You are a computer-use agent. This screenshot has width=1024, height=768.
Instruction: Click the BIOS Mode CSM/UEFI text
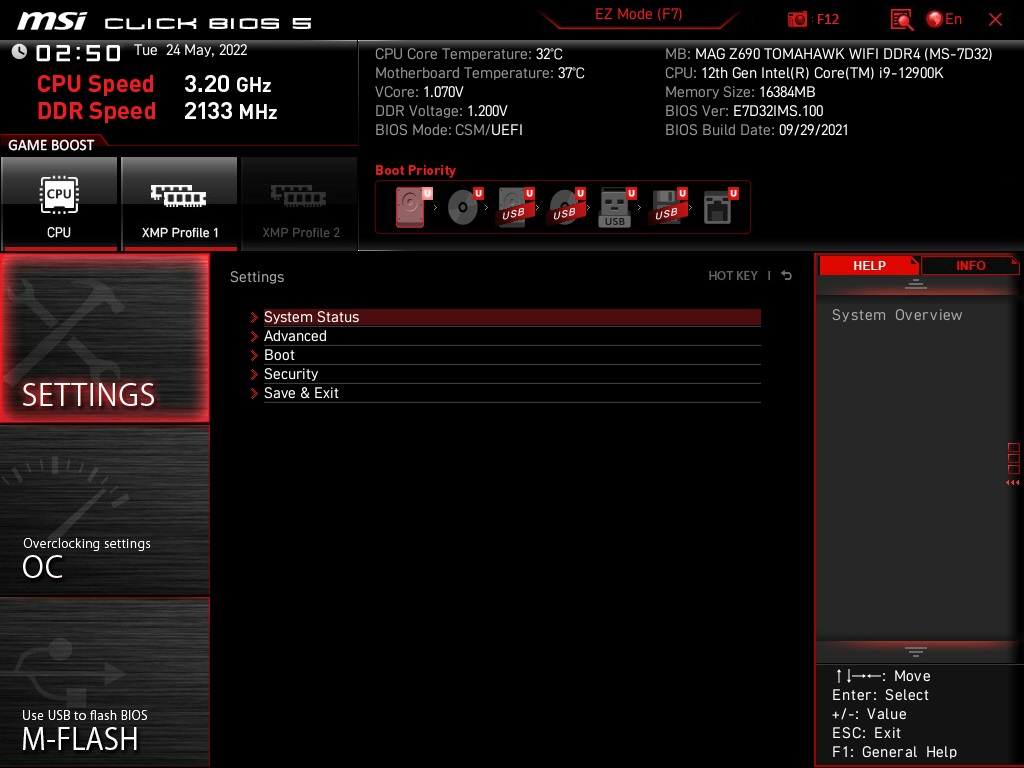(x=449, y=130)
